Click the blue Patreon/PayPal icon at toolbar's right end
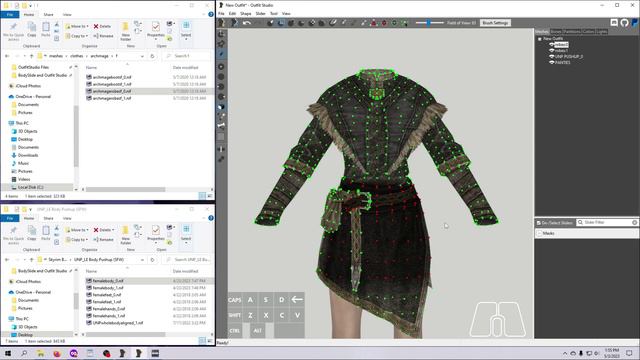The image size is (640, 360). point(635,23)
